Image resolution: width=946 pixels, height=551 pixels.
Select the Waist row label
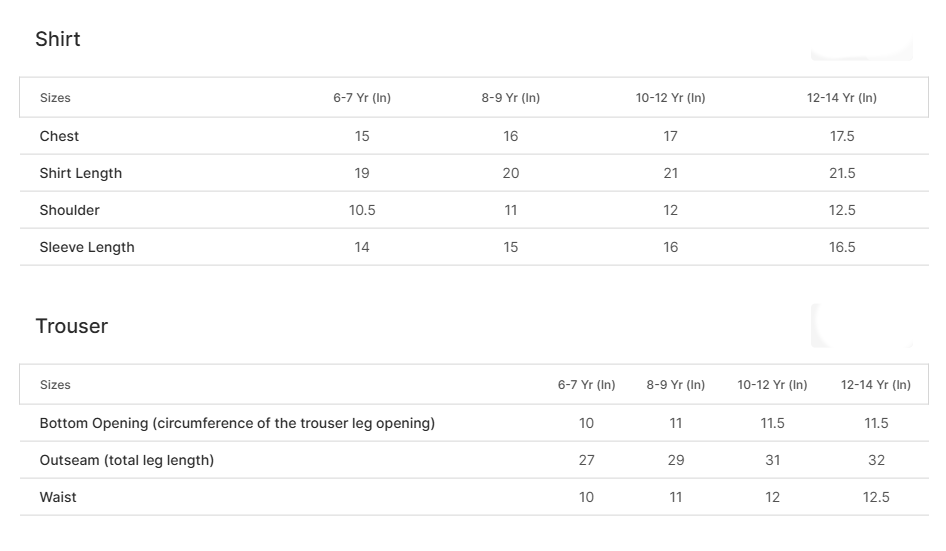coord(58,497)
